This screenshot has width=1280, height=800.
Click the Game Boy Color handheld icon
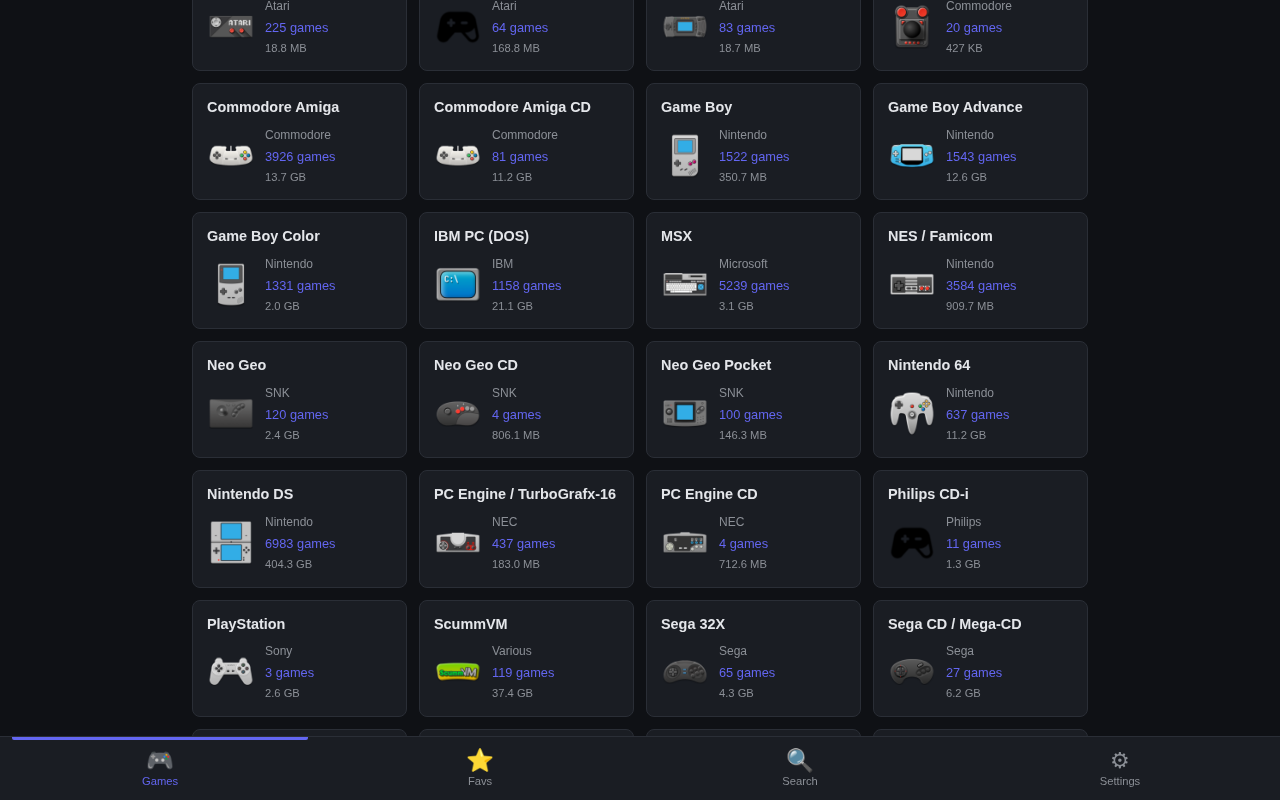pos(231,284)
